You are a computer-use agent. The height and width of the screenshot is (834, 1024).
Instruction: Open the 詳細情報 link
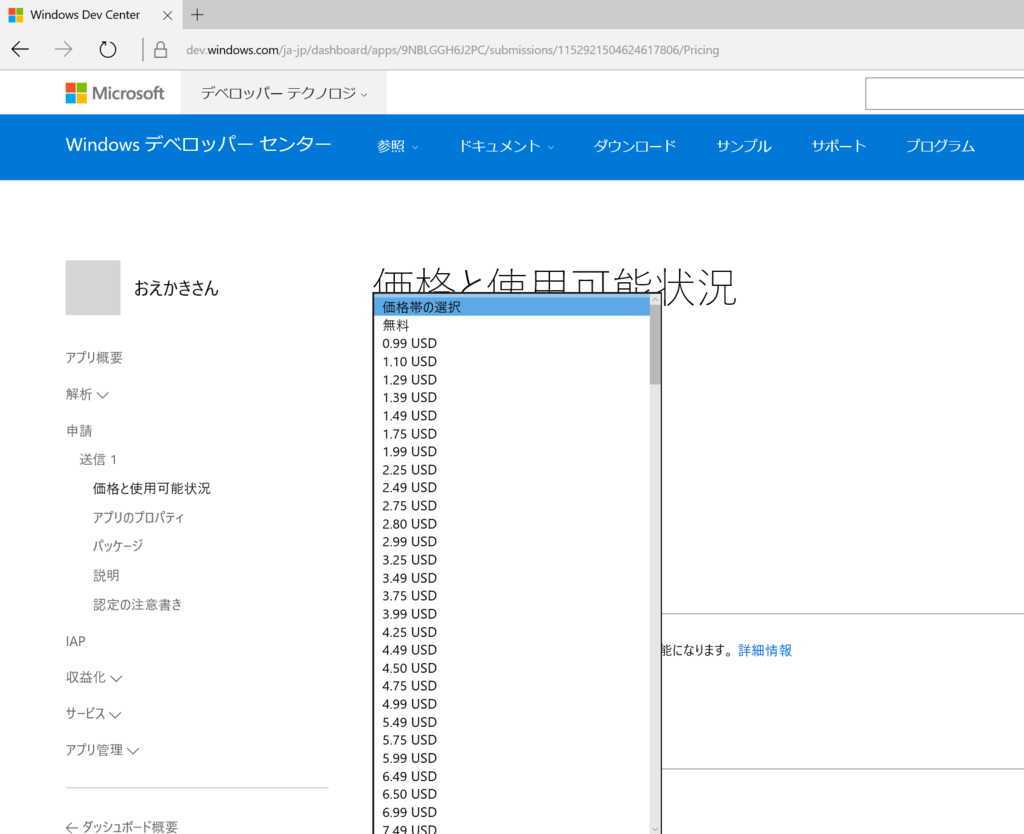coord(765,650)
